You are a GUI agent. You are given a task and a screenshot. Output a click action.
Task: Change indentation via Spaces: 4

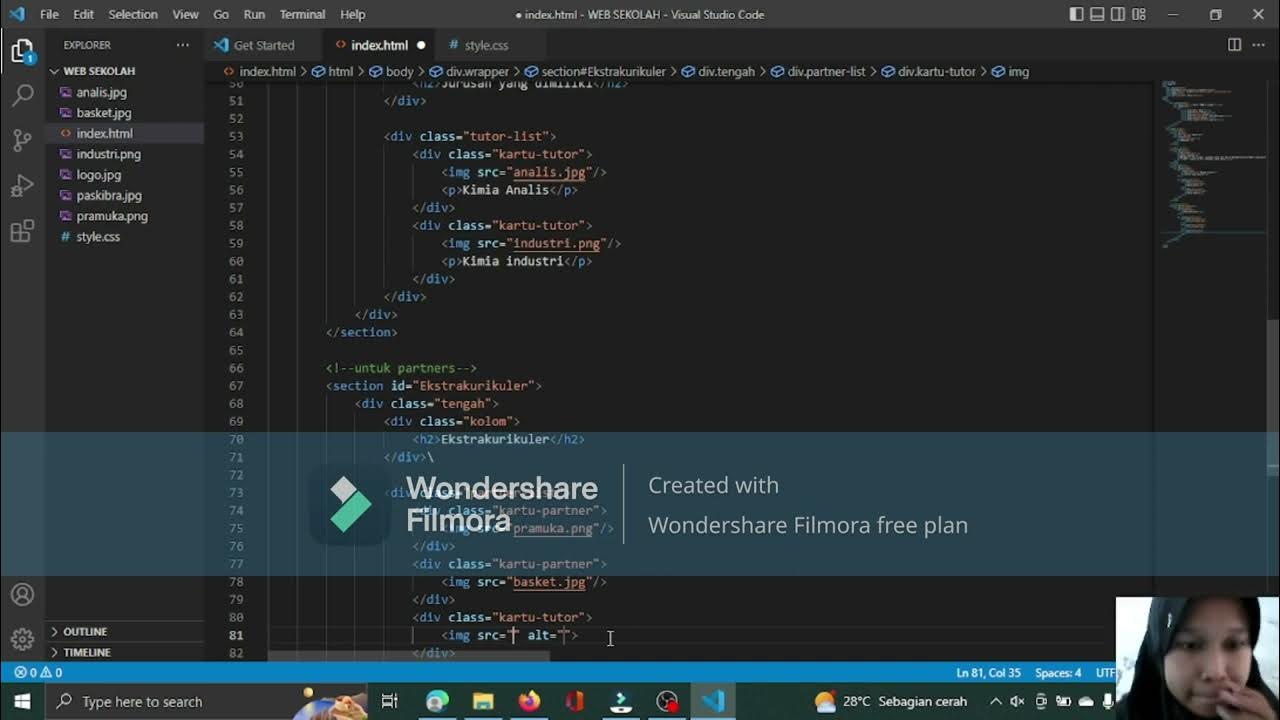click(1058, 673)
